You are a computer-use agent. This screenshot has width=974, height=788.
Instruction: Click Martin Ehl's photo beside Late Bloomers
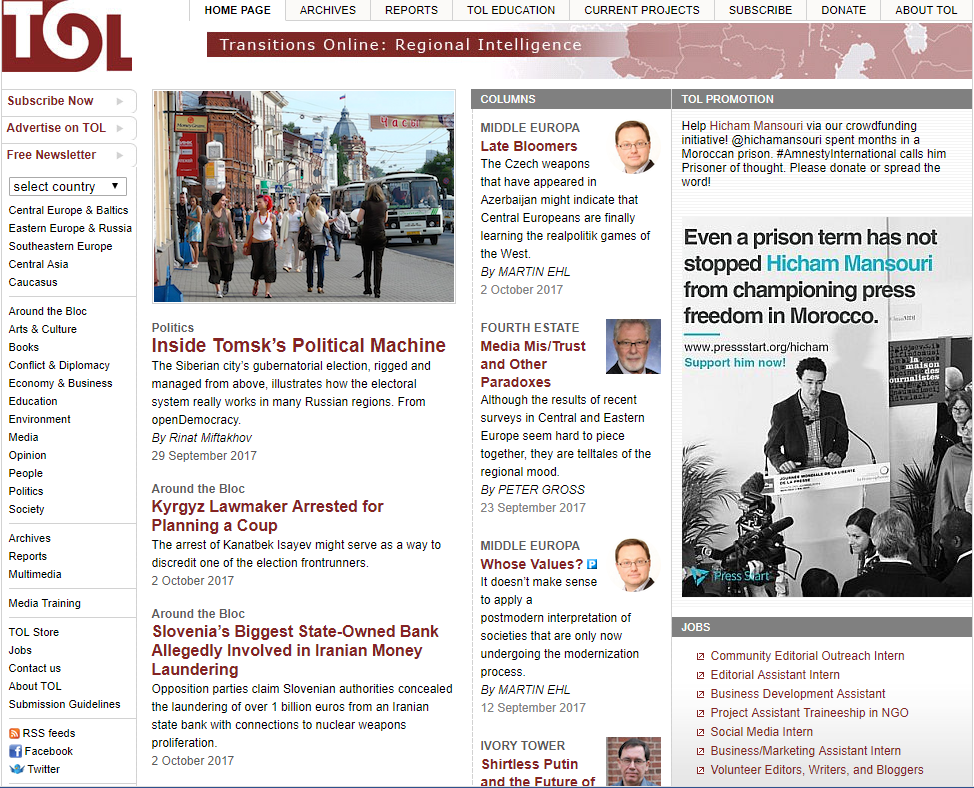(x=634, y=147)
